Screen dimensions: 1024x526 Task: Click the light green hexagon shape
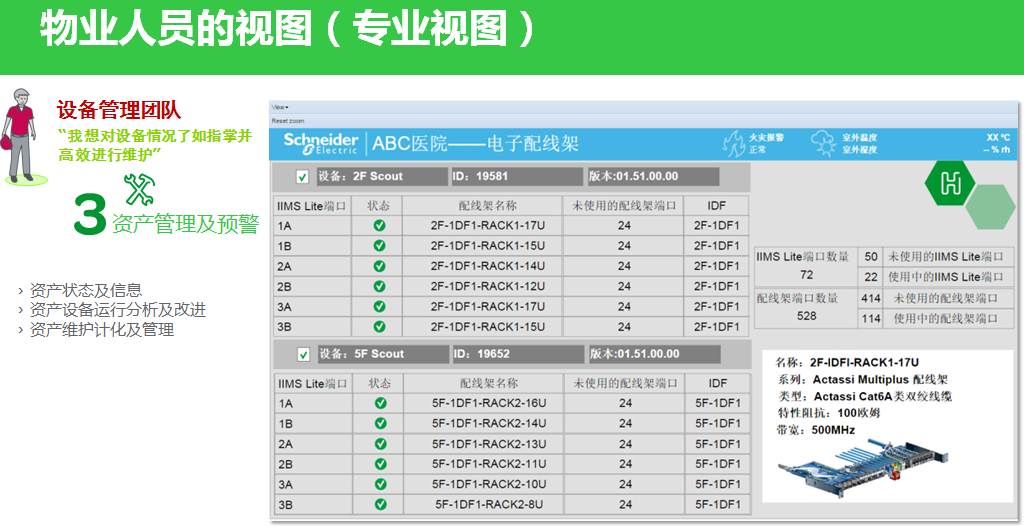click(x=990, y=207)
